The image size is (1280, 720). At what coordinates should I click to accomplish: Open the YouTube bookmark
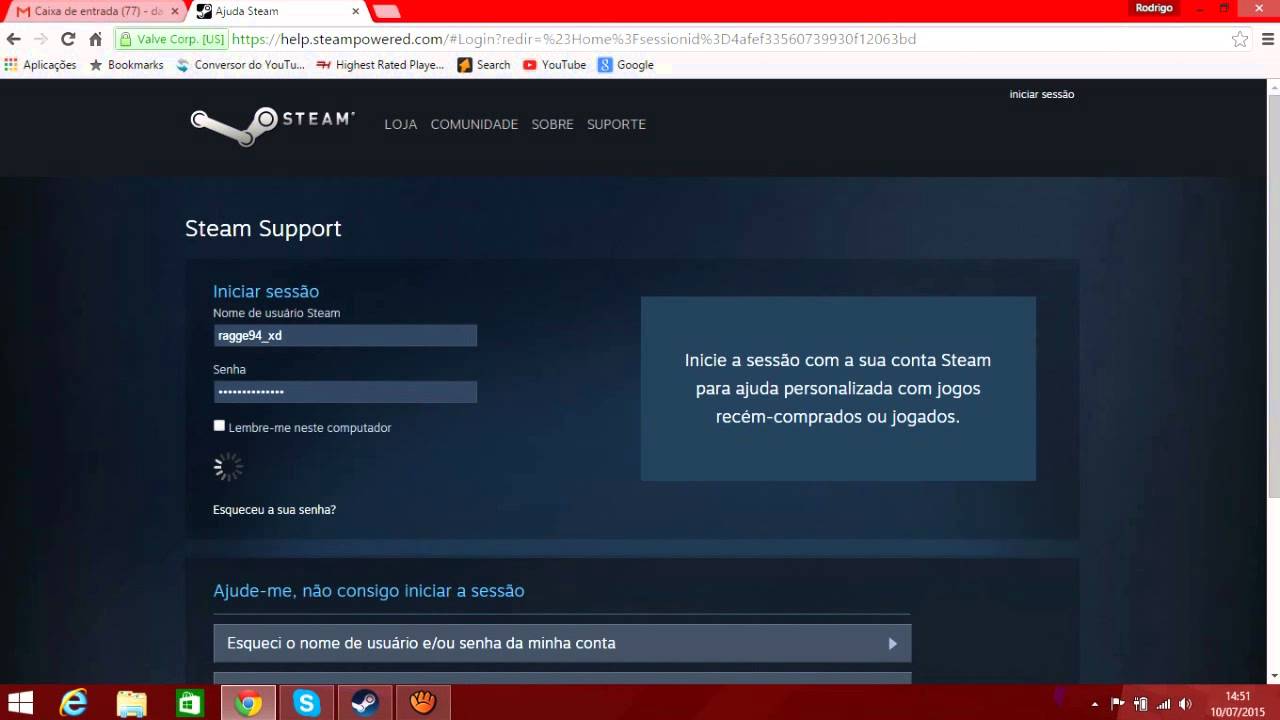555,65
